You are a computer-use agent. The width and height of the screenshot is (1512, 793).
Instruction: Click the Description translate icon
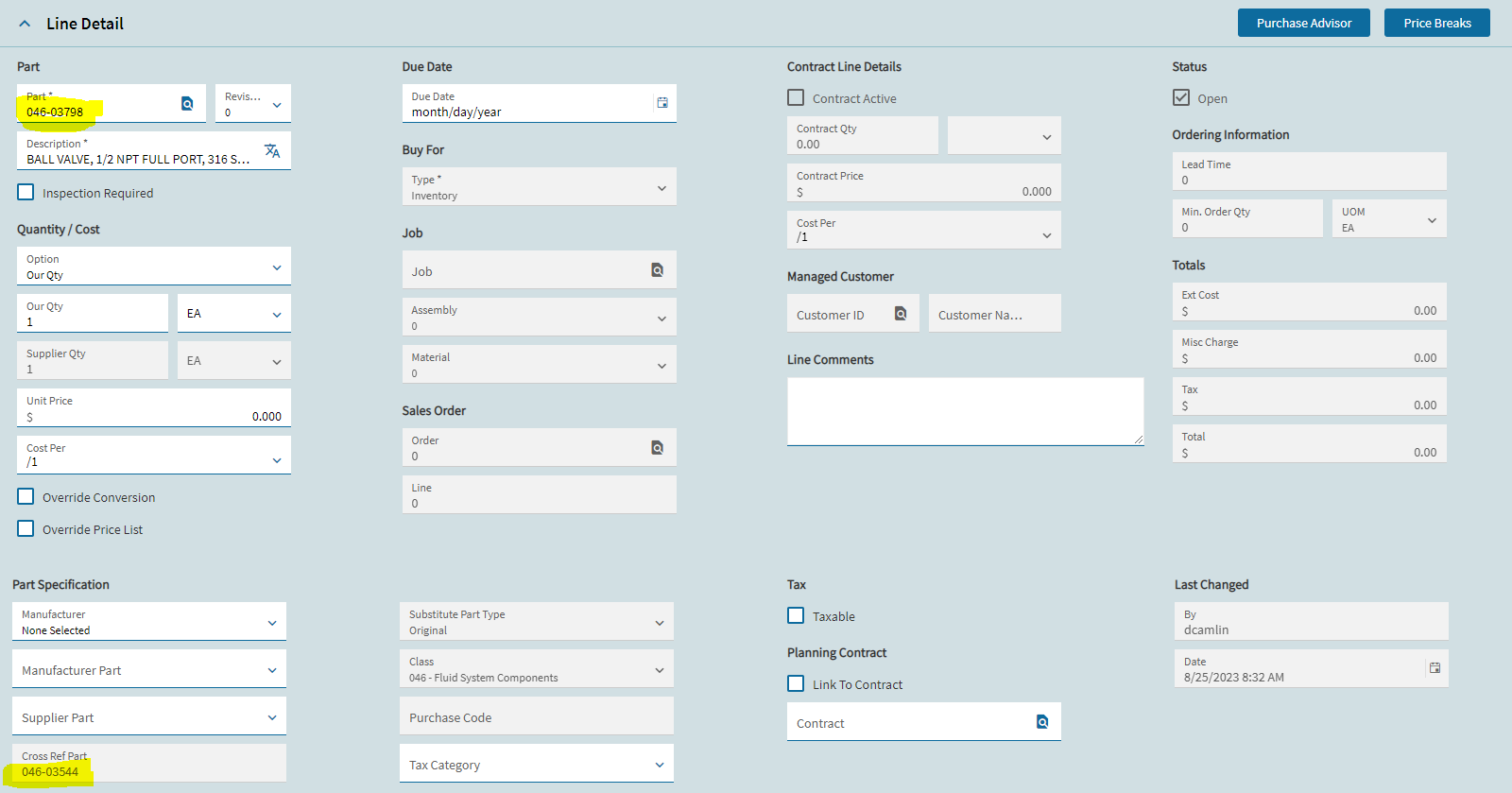(272, 151)
